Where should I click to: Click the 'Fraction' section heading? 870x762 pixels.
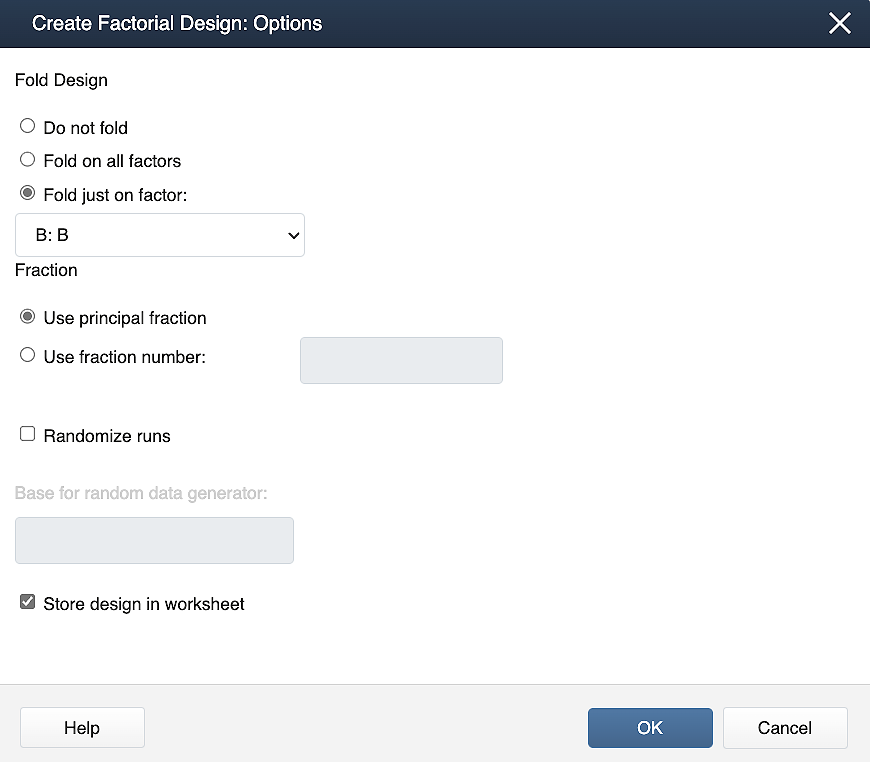(46, 270)
